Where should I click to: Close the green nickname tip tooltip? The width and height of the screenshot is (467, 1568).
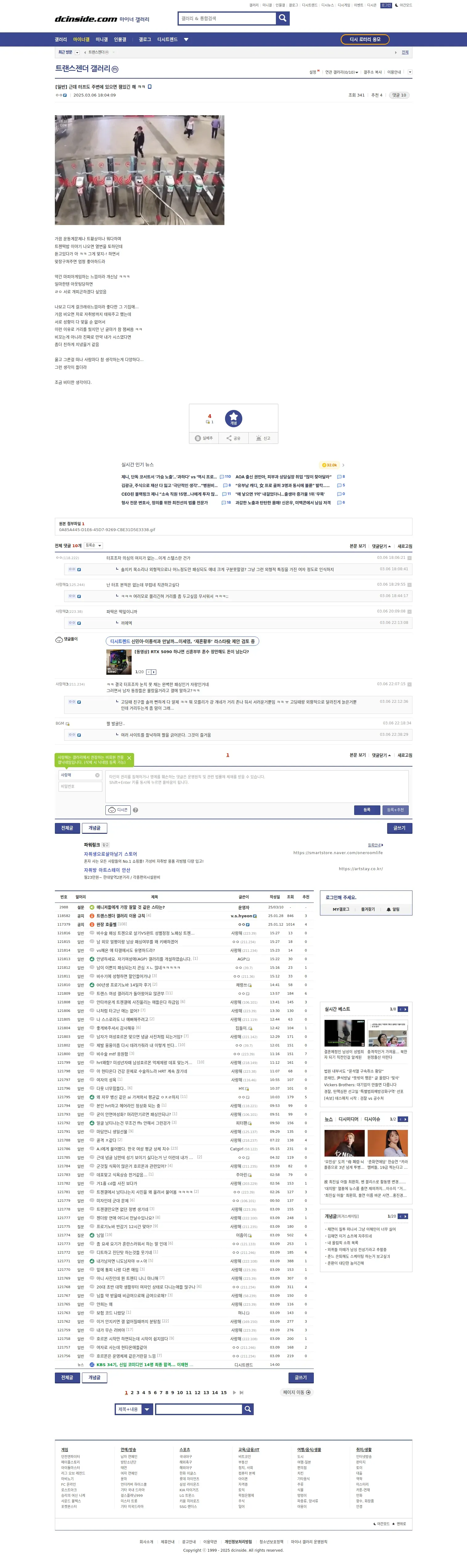(x=129, y=758)
